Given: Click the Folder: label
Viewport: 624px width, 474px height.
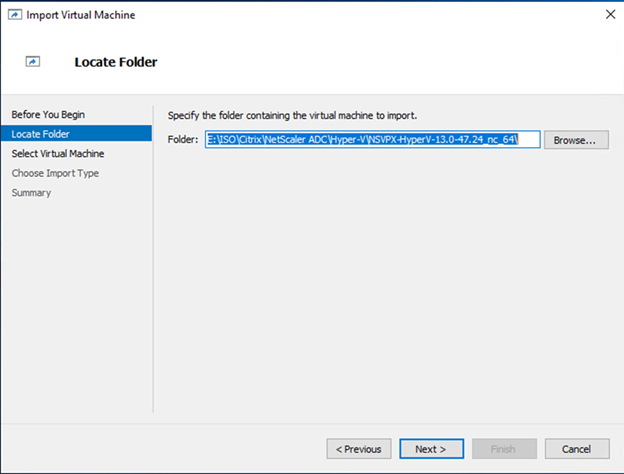Looking at the screenshot, I should click(183, 140).
